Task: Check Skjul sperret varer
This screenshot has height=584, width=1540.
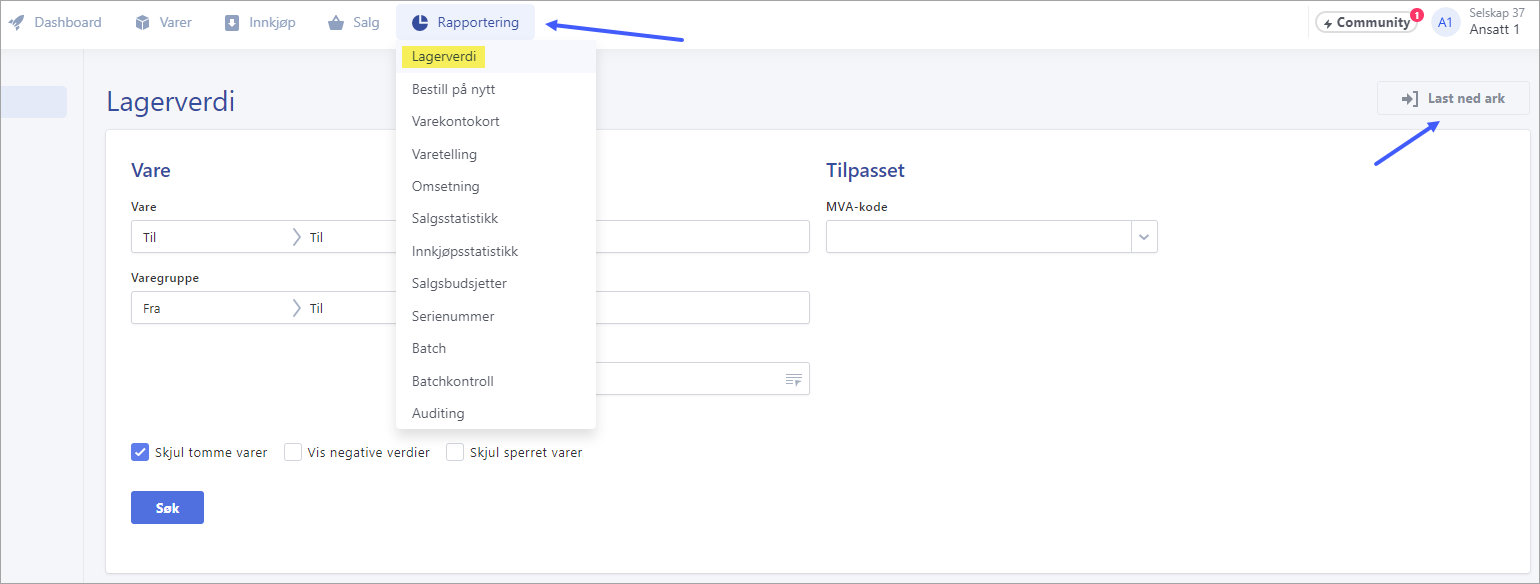Action: pyautogui.click(x=455, y=452)
